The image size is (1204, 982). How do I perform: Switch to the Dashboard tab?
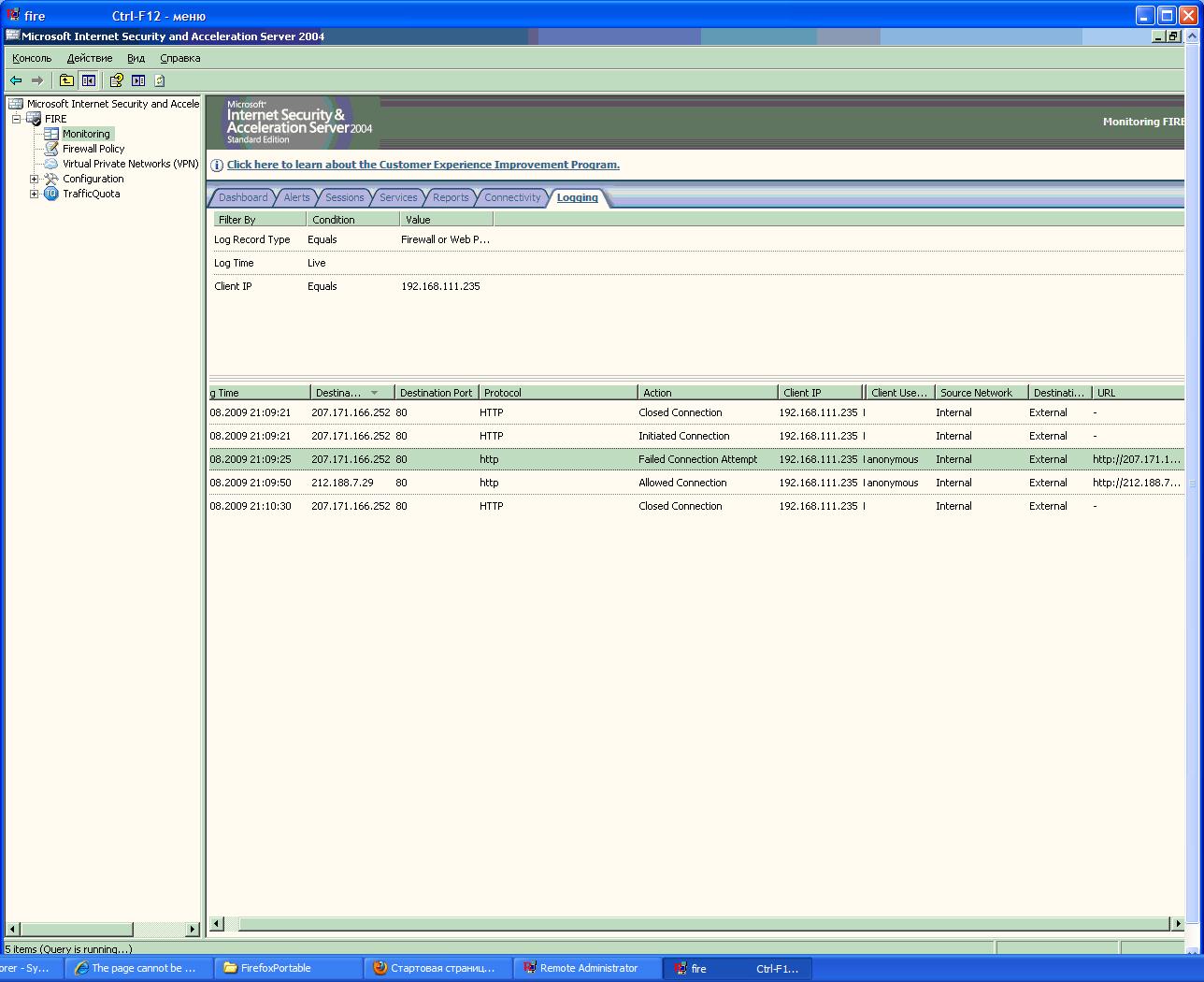click(x=243, y=197)
